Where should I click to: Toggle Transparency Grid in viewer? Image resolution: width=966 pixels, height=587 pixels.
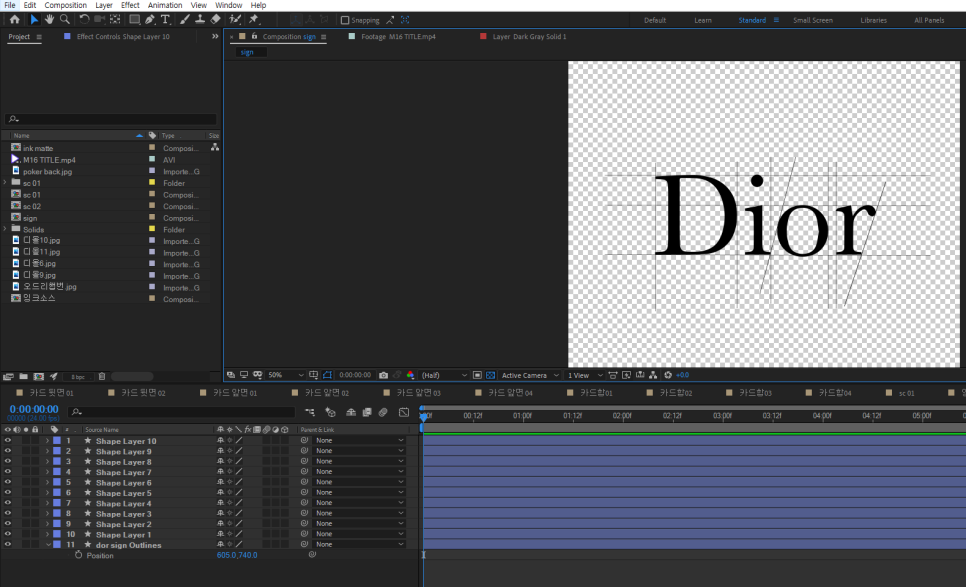(x=490, y=375)
